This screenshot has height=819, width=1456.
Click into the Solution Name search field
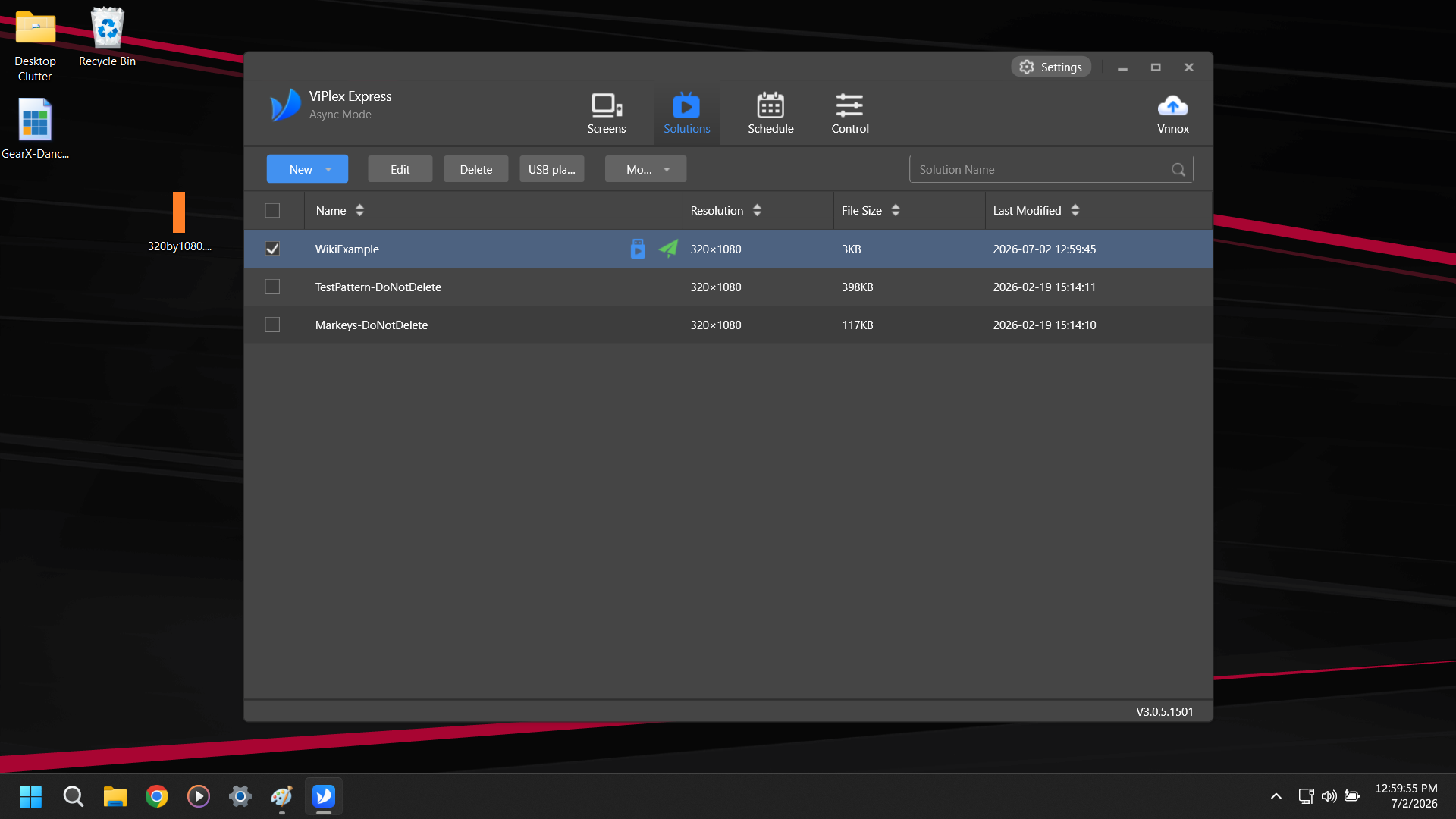coord(1043,169)
